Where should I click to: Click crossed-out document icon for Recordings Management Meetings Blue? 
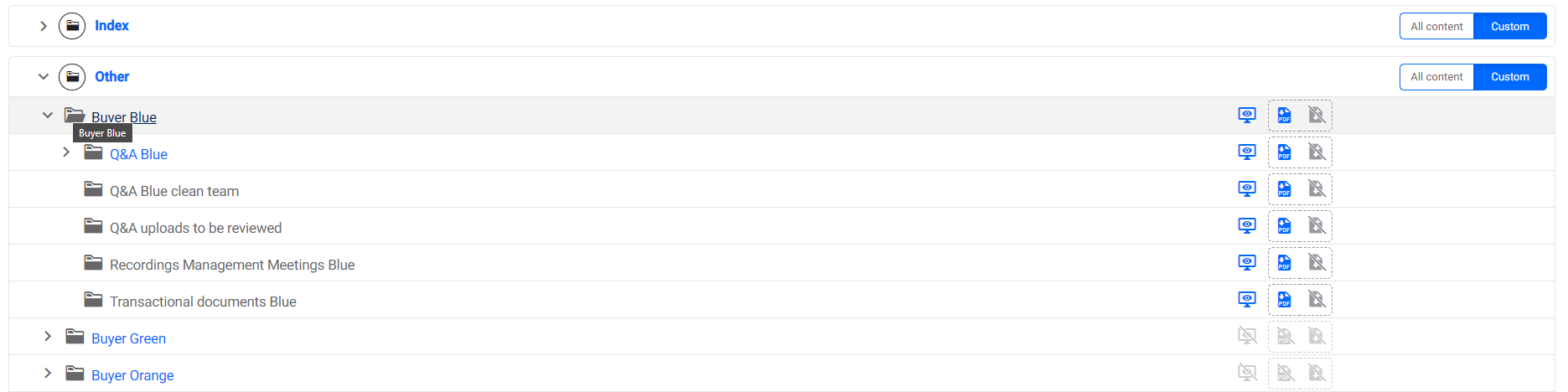tap(1317, 263)
